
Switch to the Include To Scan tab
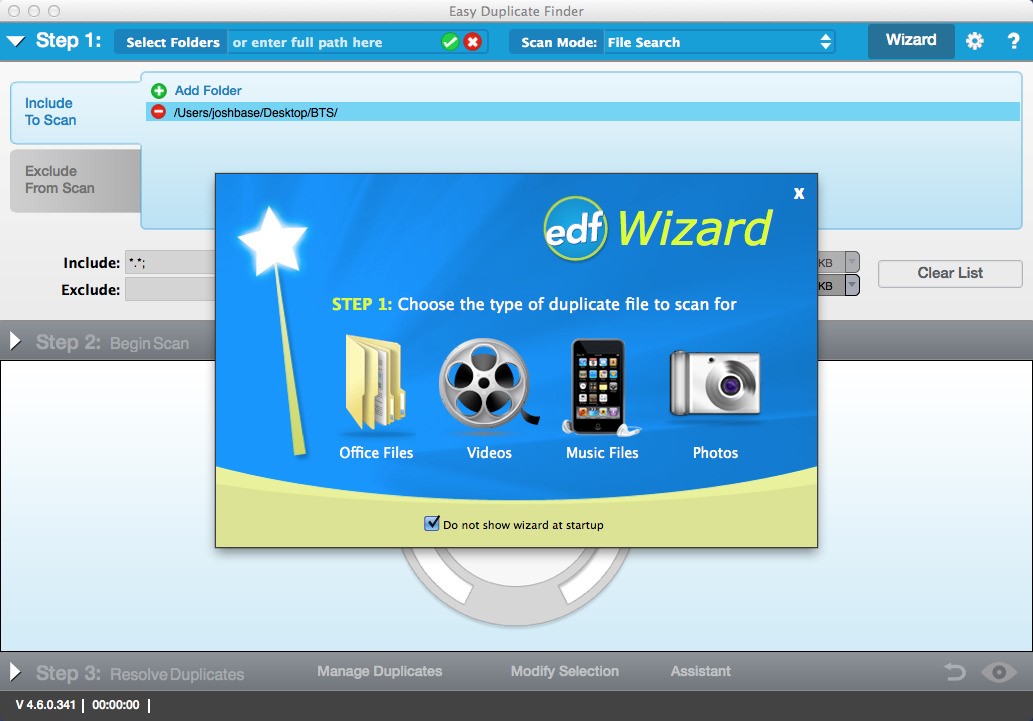(x=75, y=112)
